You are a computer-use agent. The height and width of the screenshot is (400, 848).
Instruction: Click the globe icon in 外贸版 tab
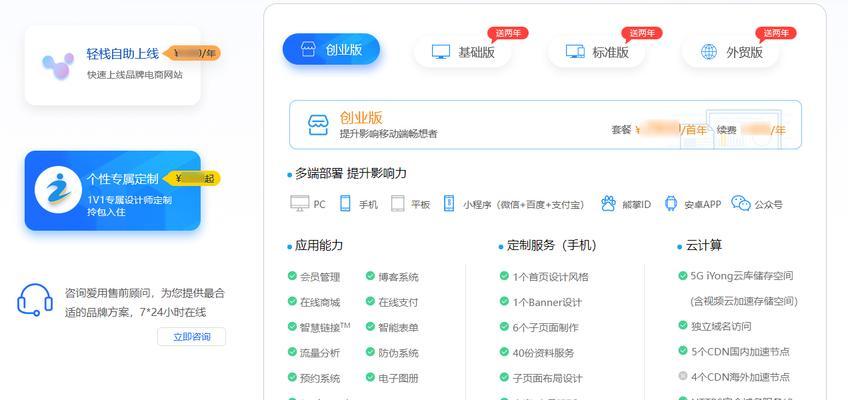708,52
